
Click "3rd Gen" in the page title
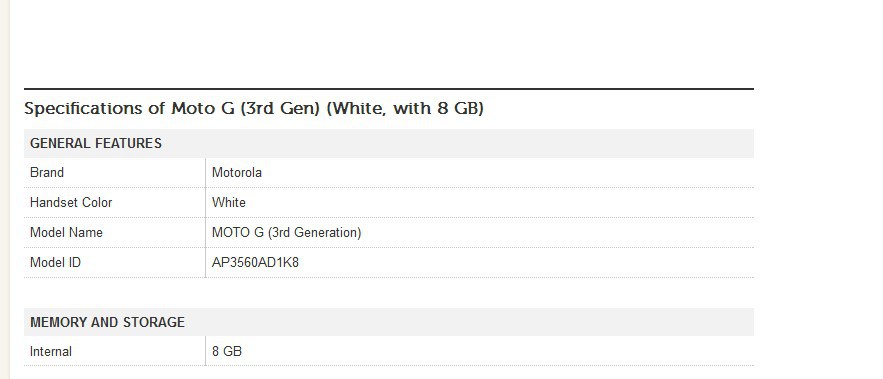point(280,108)
